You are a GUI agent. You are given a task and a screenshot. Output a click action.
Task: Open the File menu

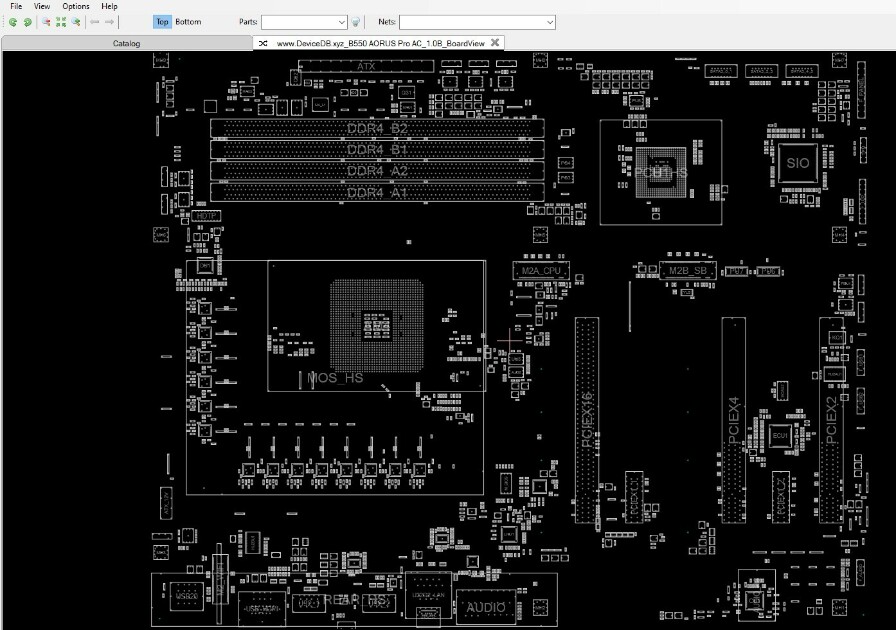click(x=16, y=6)
